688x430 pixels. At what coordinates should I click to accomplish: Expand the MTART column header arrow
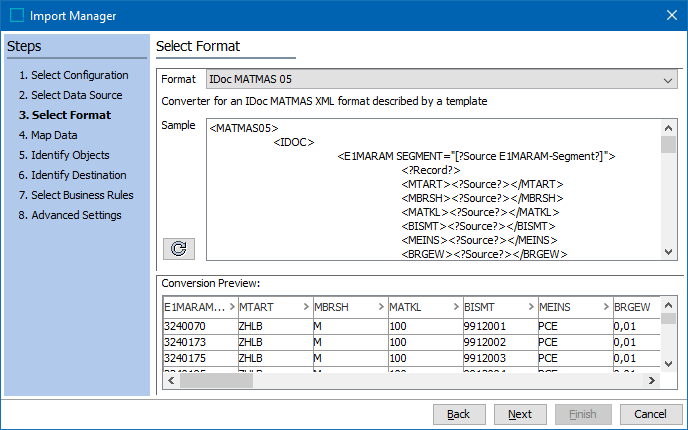tap(306, 307)
